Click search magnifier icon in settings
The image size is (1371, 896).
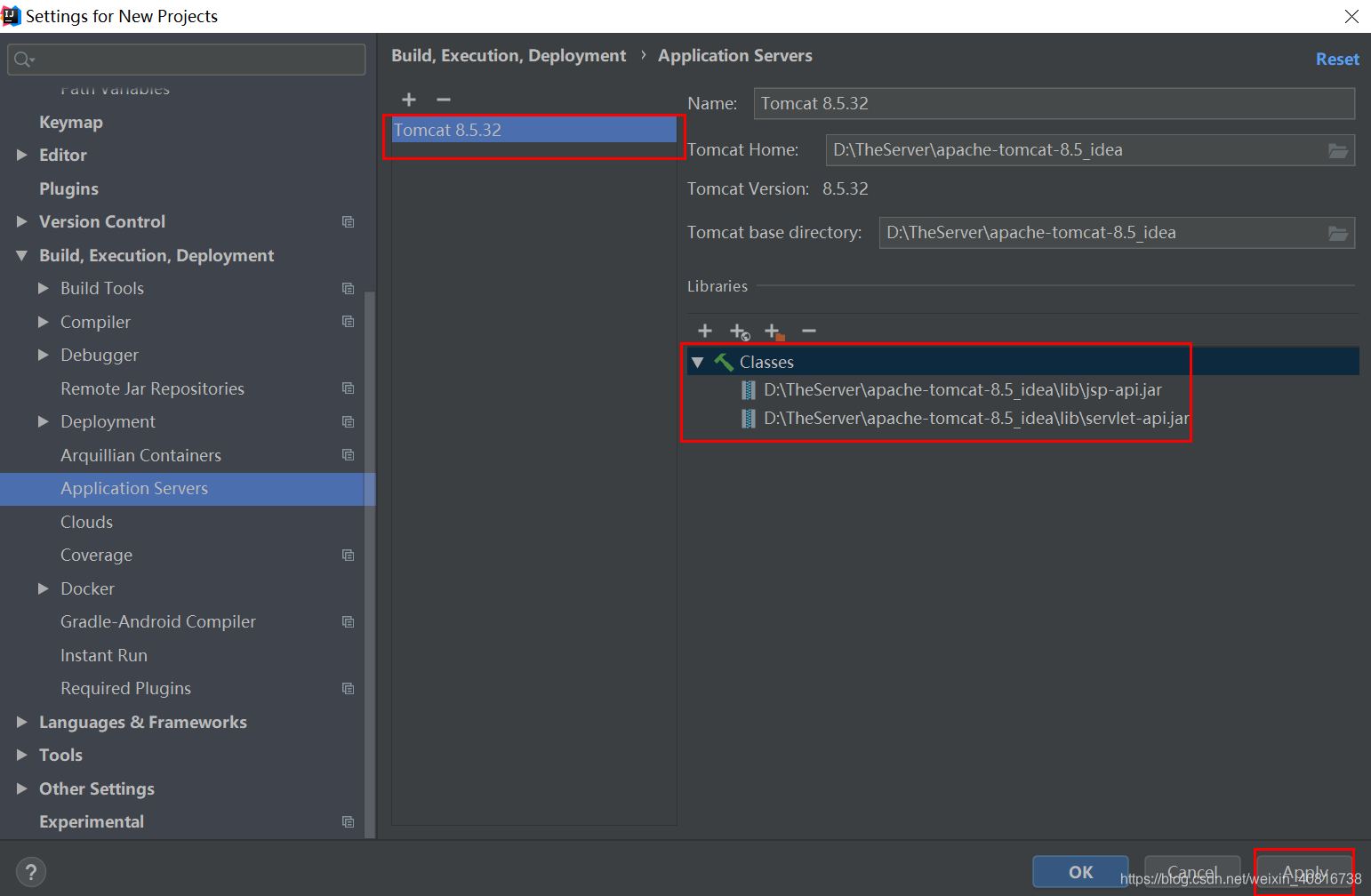(x=23, y=60)
